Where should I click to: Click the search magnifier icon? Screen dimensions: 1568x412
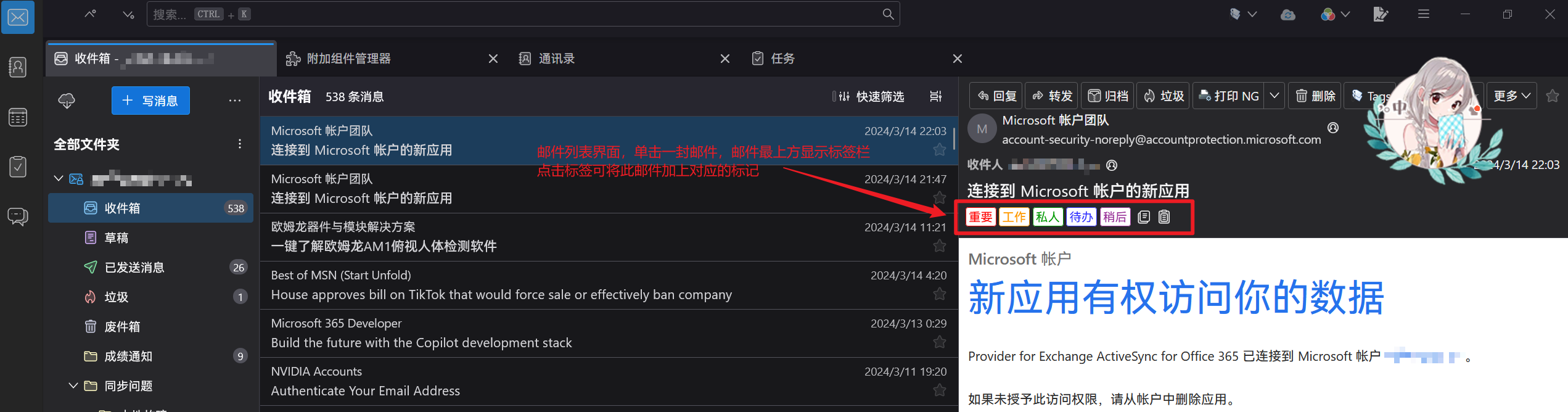888,14
